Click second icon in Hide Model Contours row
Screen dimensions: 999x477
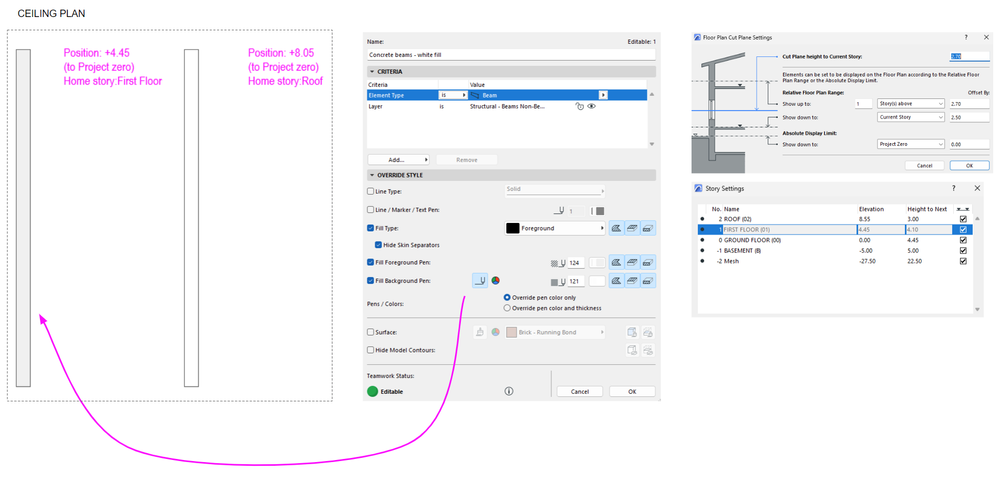pos(648,350)
